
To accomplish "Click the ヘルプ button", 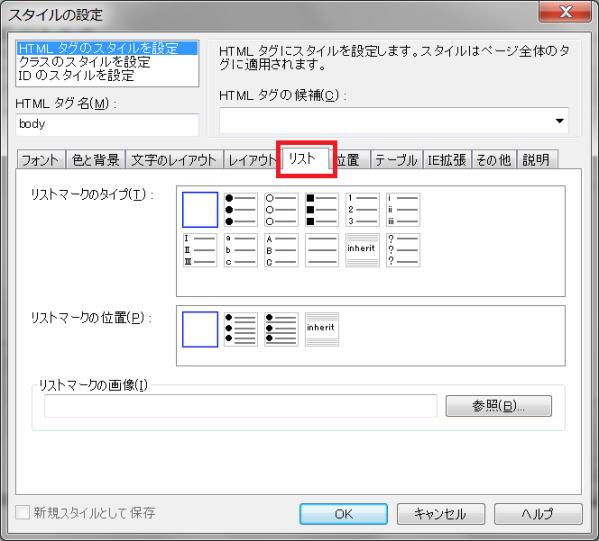I will pyautogui.click(x=538, y=514).
